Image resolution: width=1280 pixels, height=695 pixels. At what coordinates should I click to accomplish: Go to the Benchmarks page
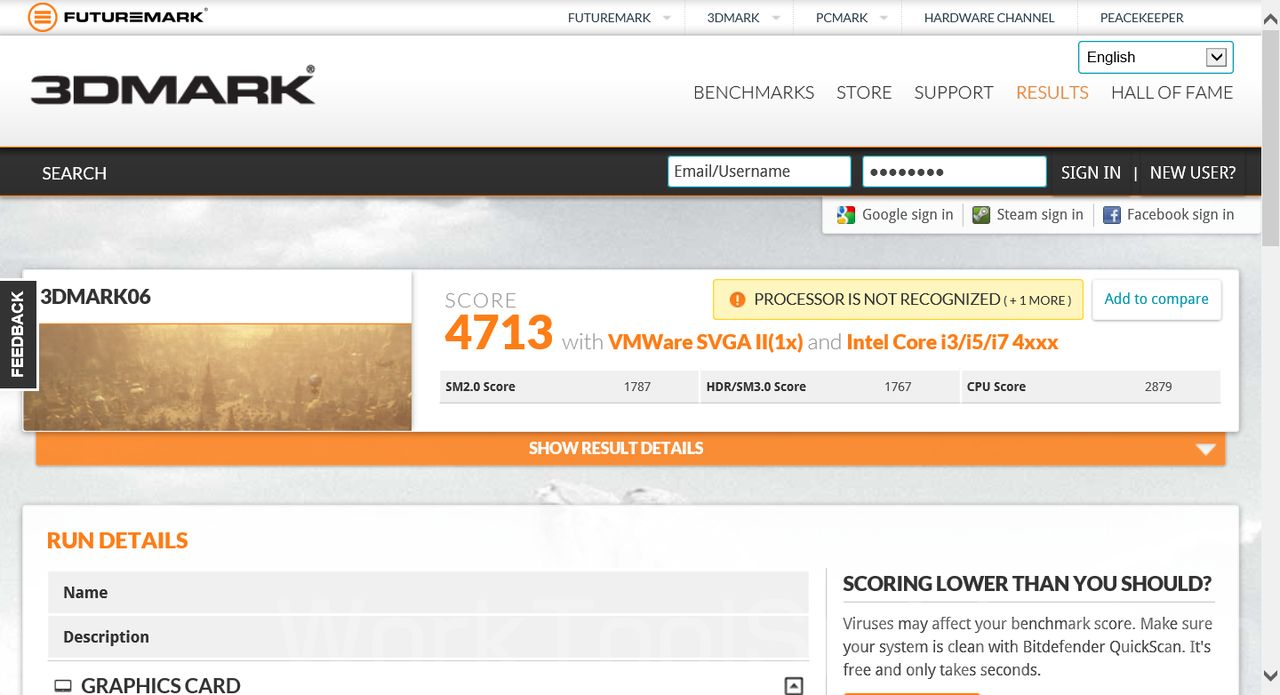point(754,92)
